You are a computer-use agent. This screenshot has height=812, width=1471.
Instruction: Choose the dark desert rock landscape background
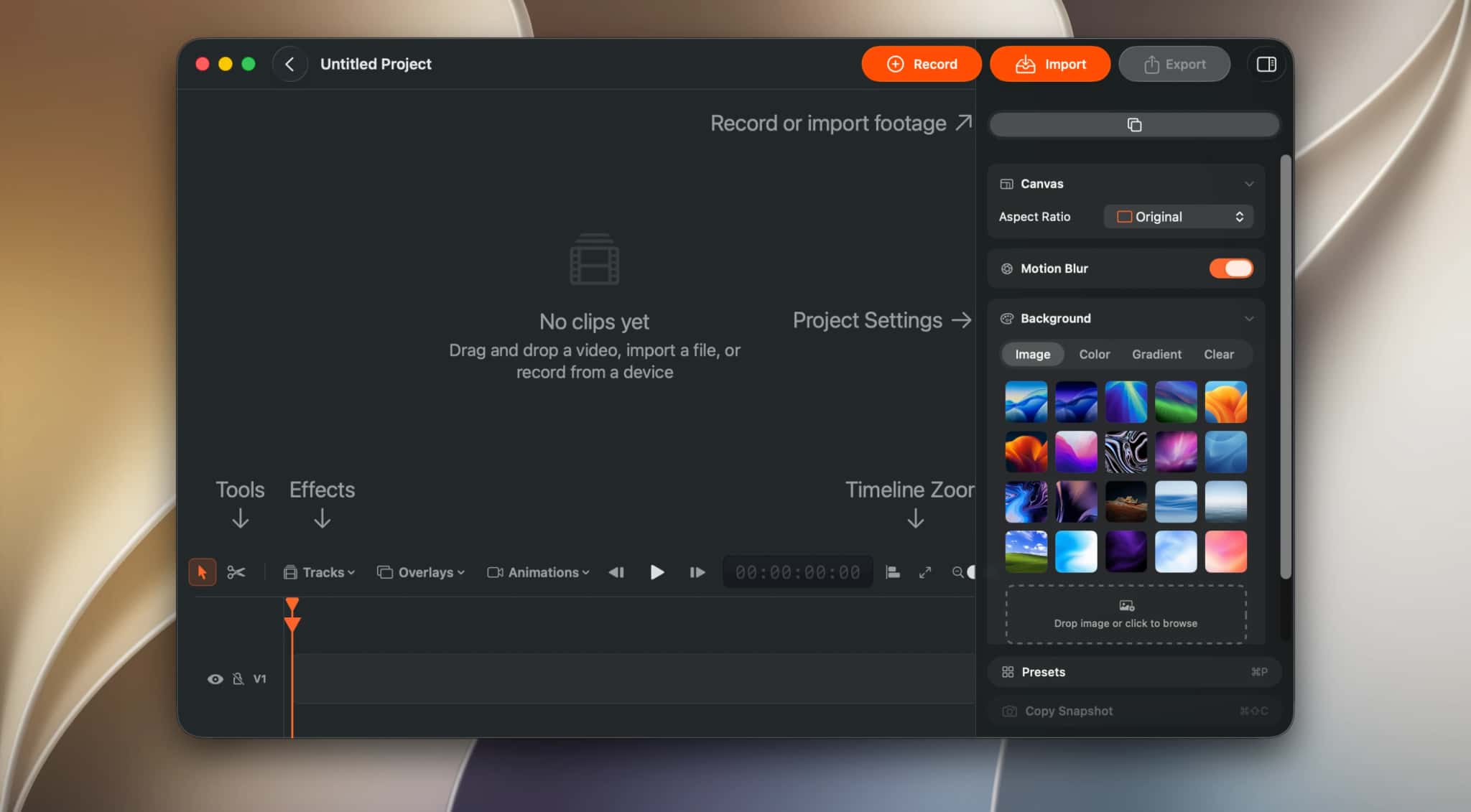[x=1126, y=502]
